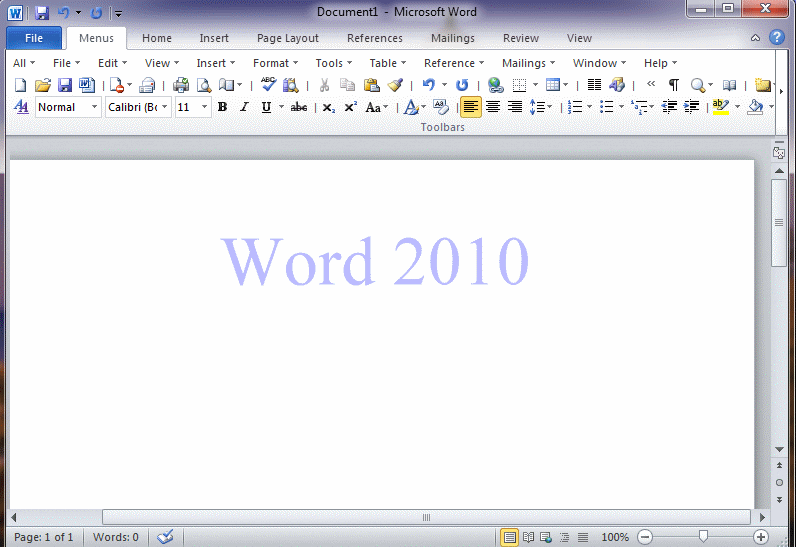Click the blue File button
Image resolution: width=796 pixels, height=547 pixels.
click(x=33, y=38)
